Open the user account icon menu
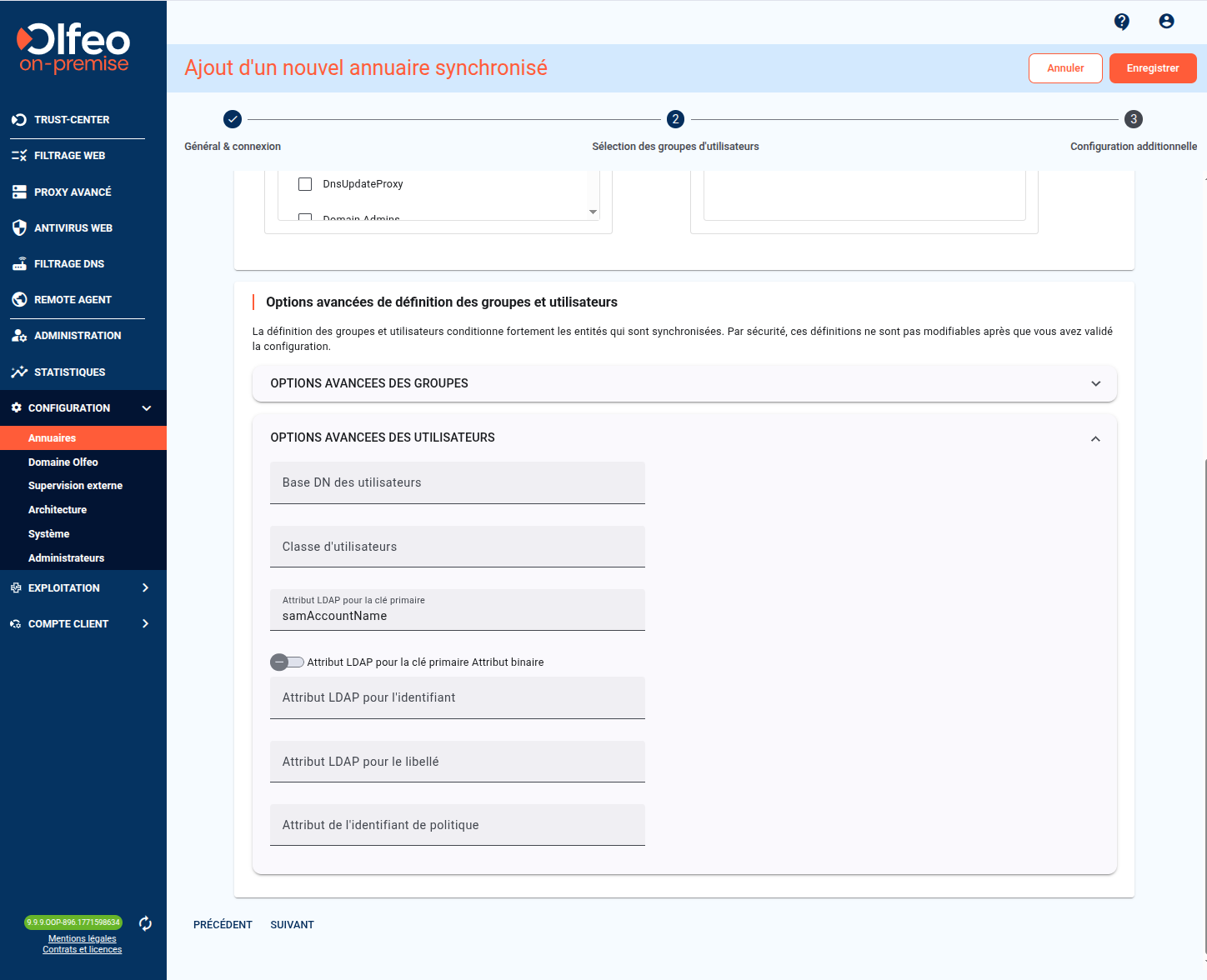The width and height of the screenshot is (1207, 980). [1166, 22]
